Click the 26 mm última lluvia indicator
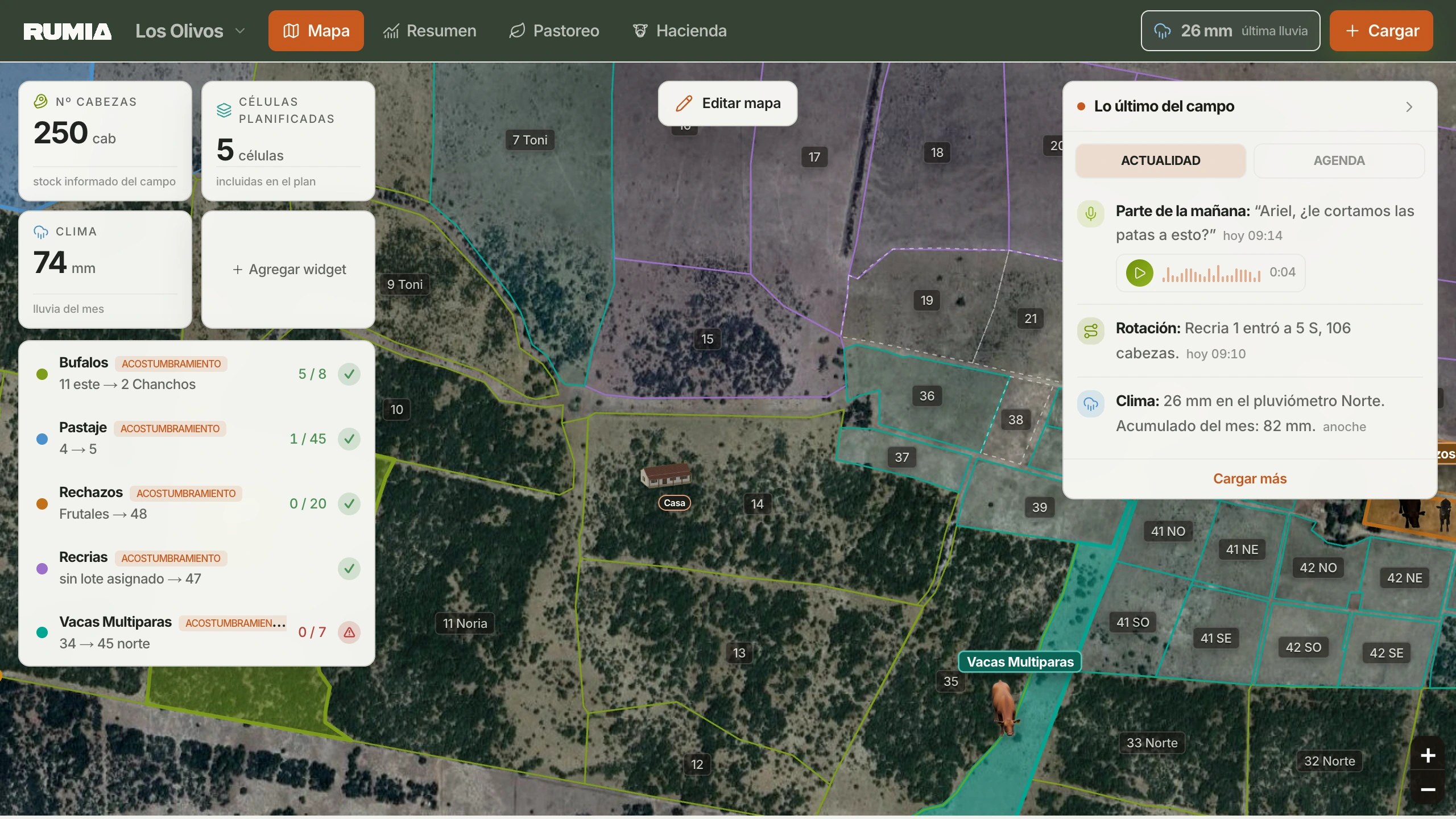The width and height of the screenshot is (1456, 819). coord(1230,31)
